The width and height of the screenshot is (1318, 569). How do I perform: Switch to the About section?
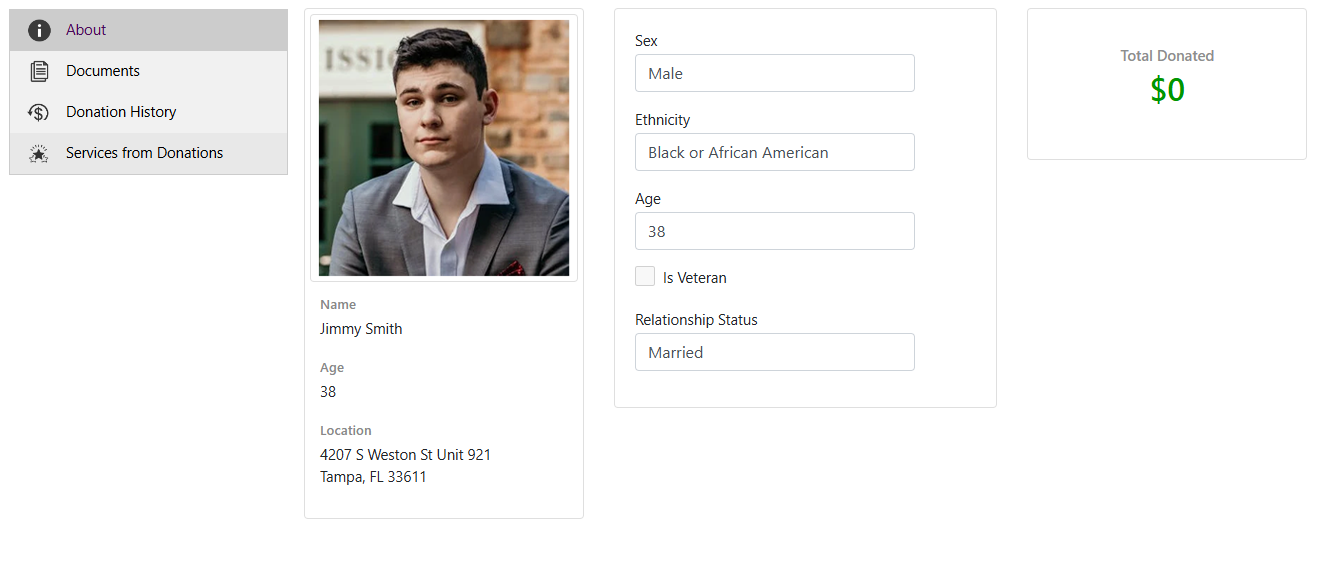pos(86,30)
